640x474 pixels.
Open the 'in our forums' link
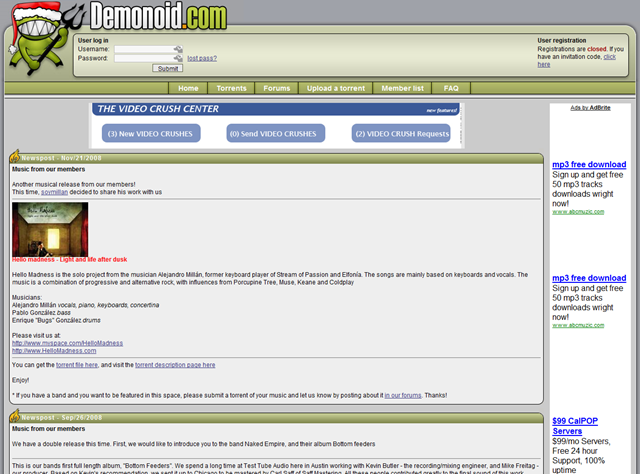(403, 395)
